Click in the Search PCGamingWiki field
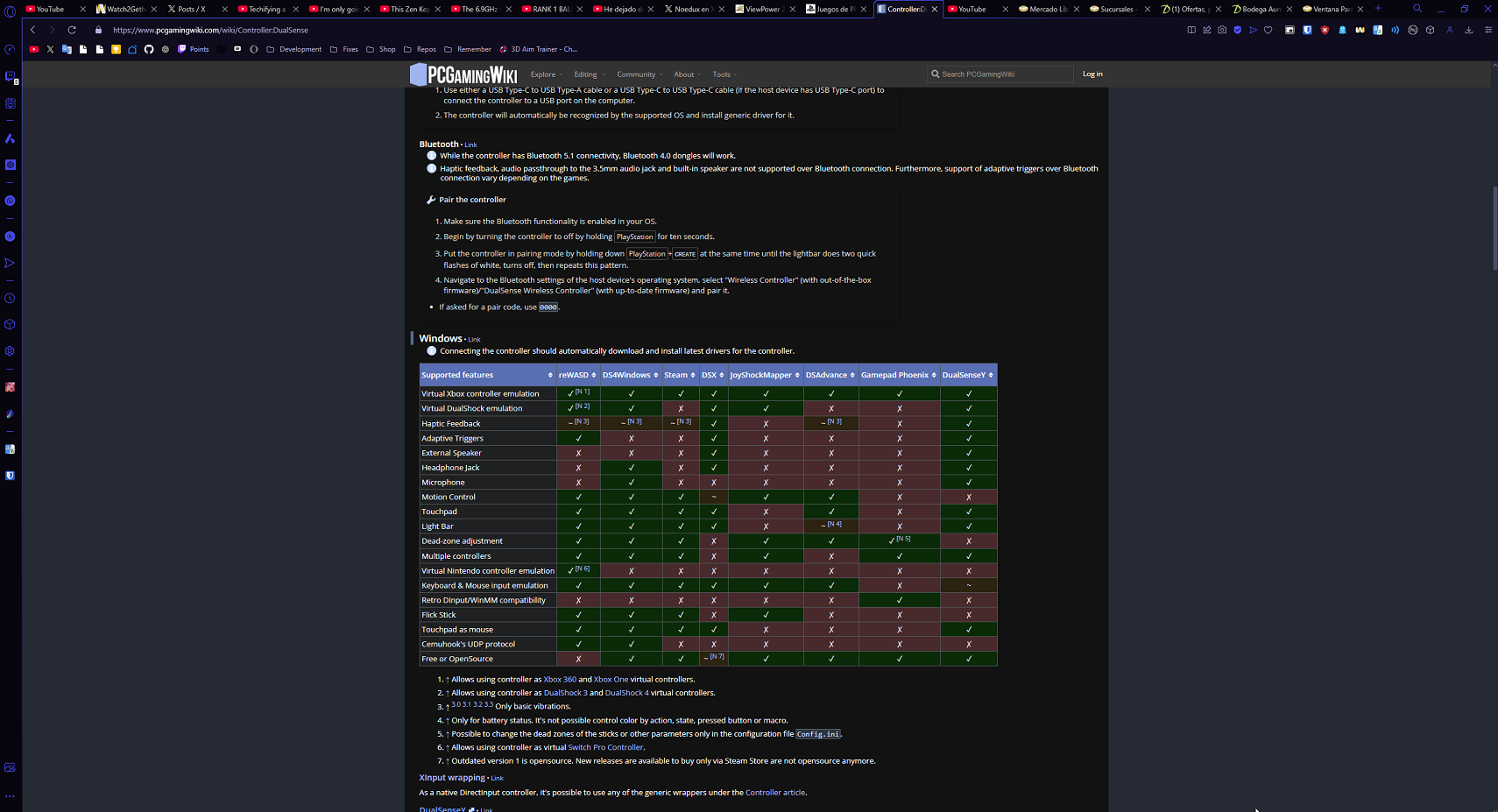This screenshot has height=812, width=1498. pyautogui.click(x=1000, y=74)
